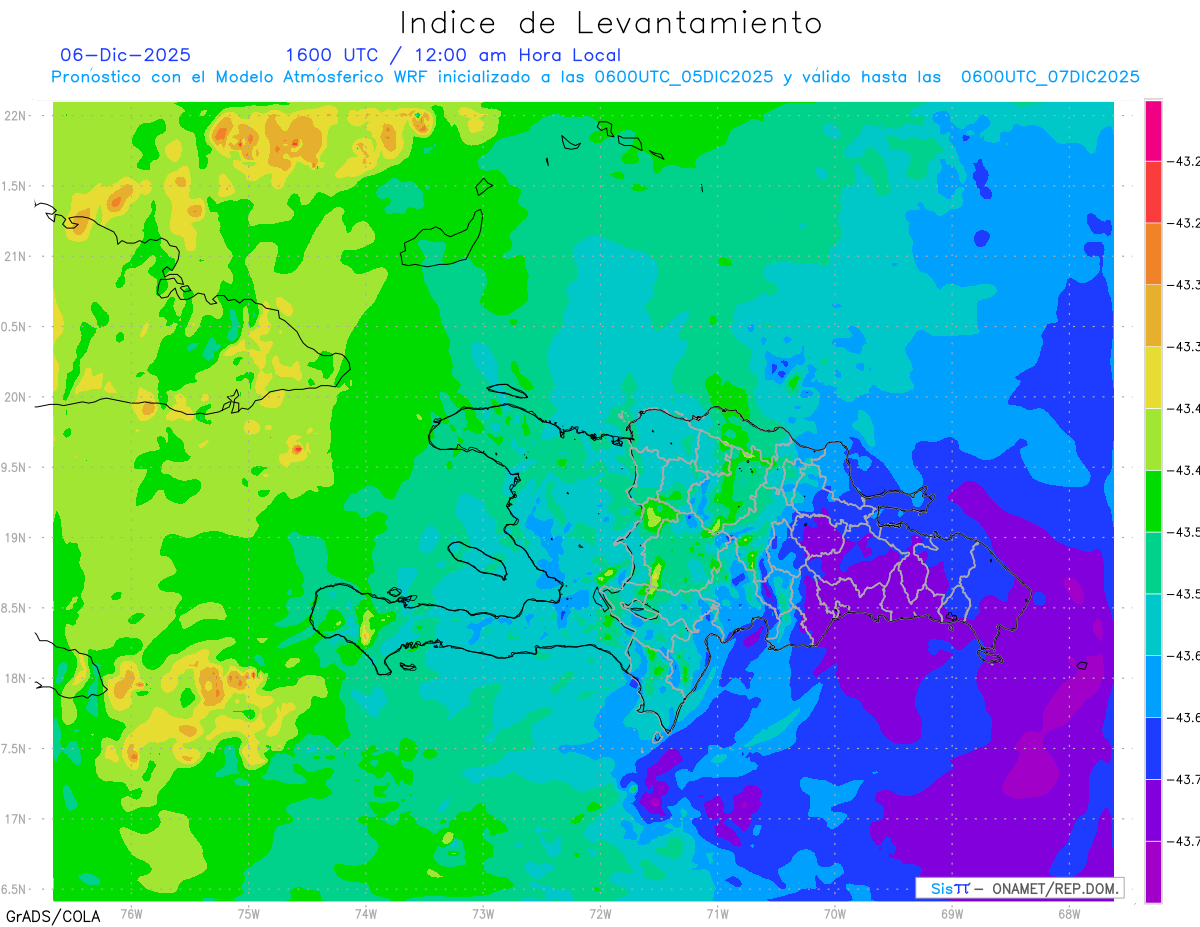Screen dimensions: 1200x927
Task: Click the '76W' longitude label
Action: (131, 913)
